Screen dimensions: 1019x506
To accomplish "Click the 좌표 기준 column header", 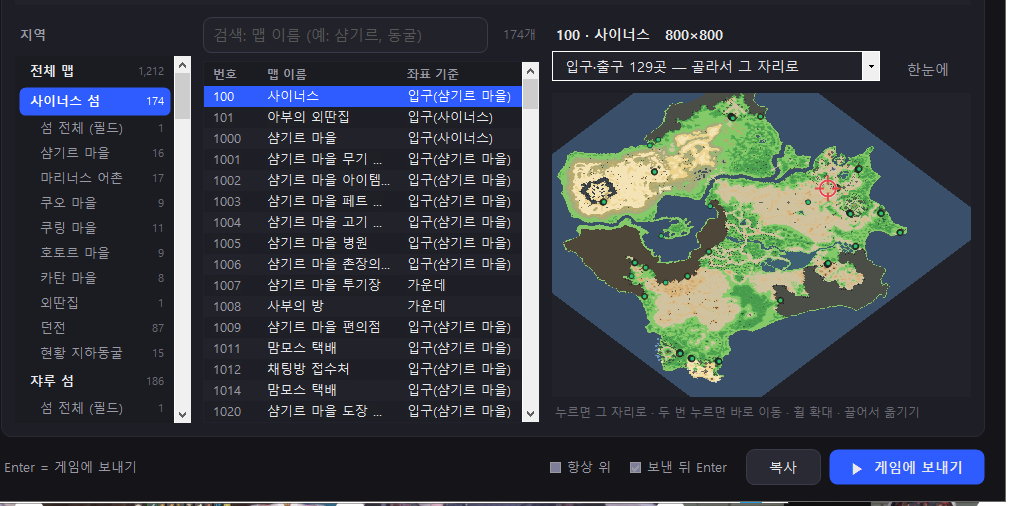I will (x=433, y=74).
